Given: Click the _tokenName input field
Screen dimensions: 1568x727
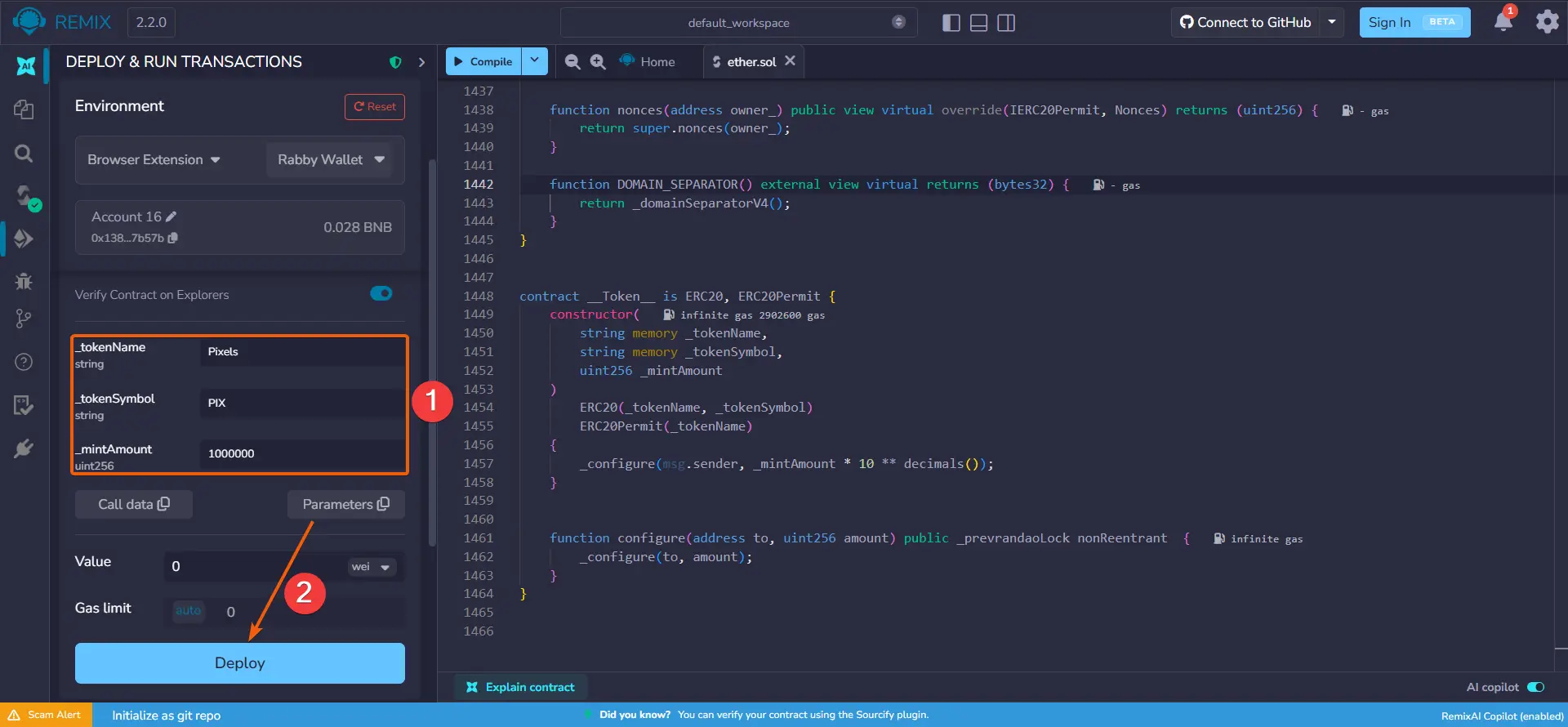Looking at the screenshot, I should [302, 351].
